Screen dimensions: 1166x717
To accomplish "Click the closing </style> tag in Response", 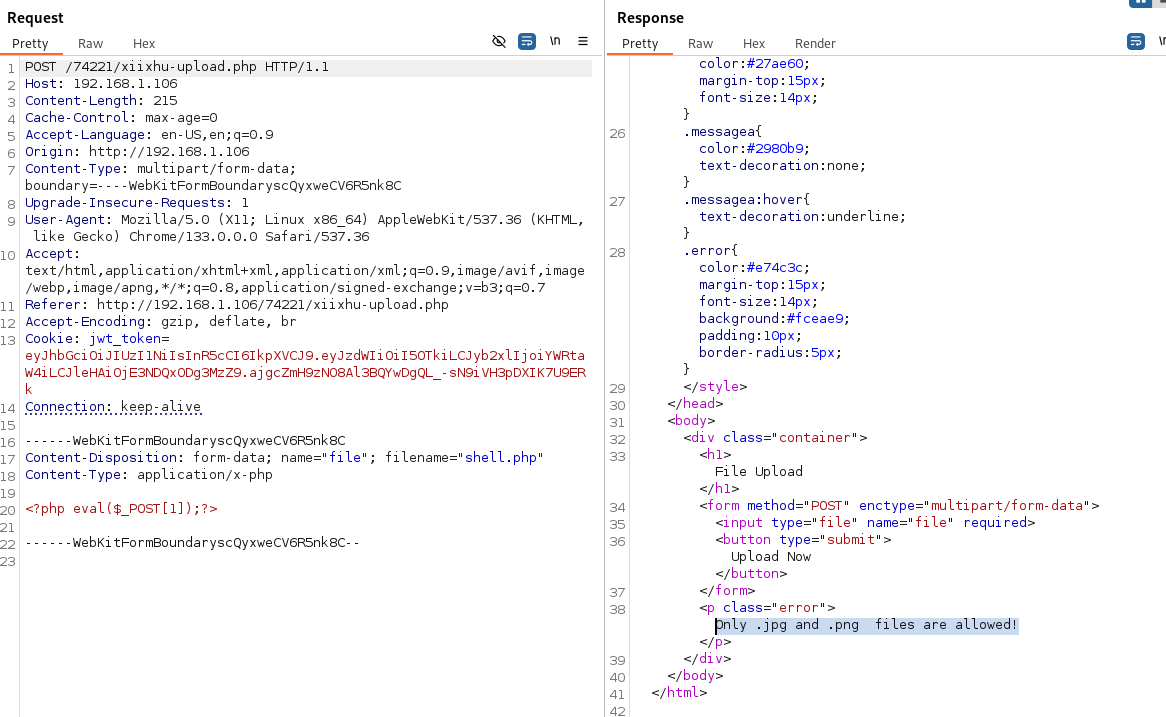I will [715, 387].
